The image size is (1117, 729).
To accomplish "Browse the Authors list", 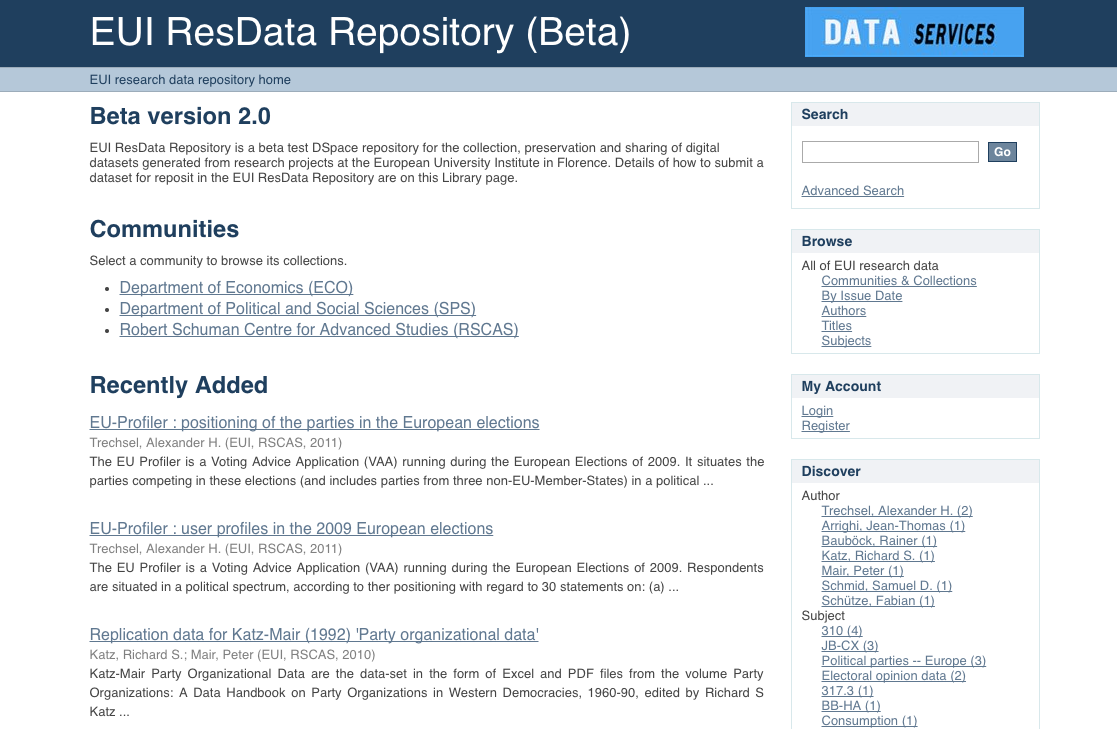I will 843,310.
